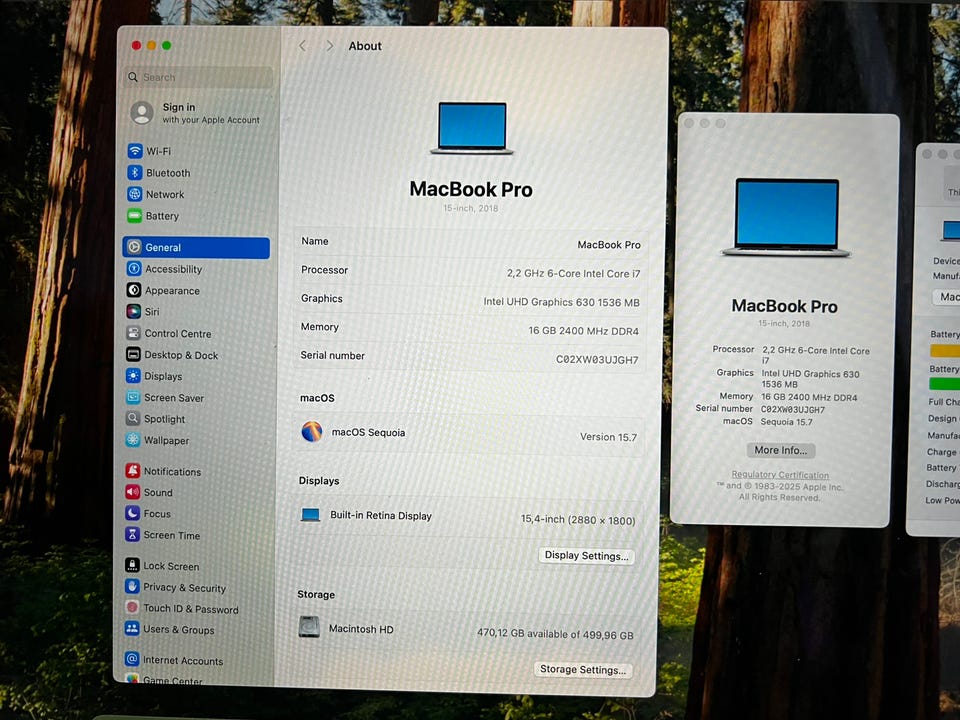The height and width of the screenshot is (720, 960).
Task: Click the Name field value MacBook Pro
Action: 609,245
